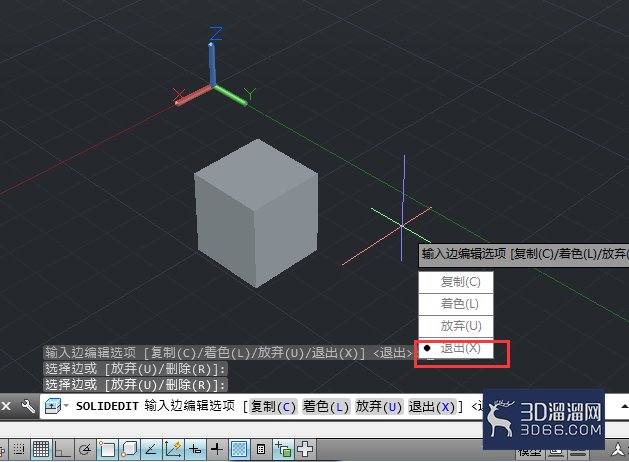Expand command history with up arrow
The width and height of the screenshot is (629, 462).
pos(624,406)
